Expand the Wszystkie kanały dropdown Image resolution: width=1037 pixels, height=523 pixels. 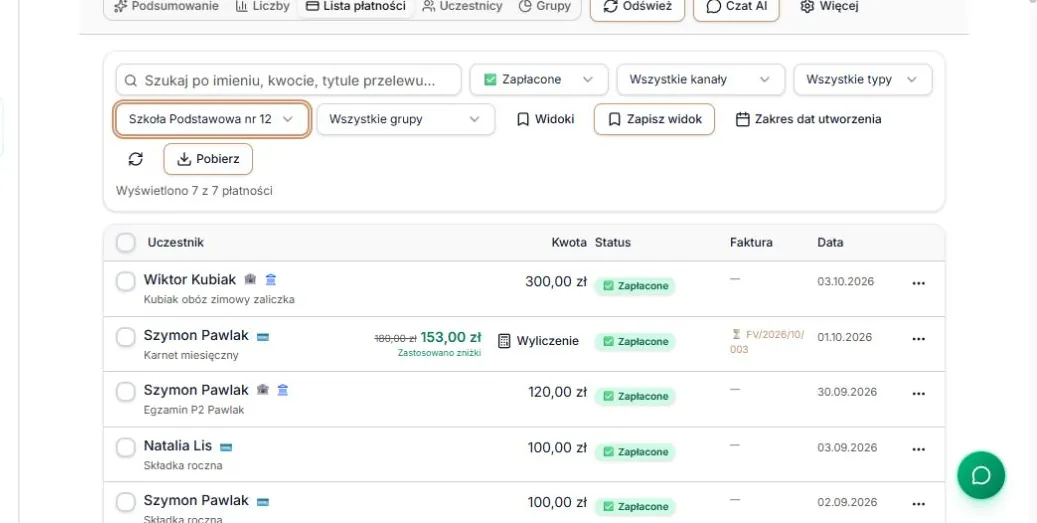[700, 79]
